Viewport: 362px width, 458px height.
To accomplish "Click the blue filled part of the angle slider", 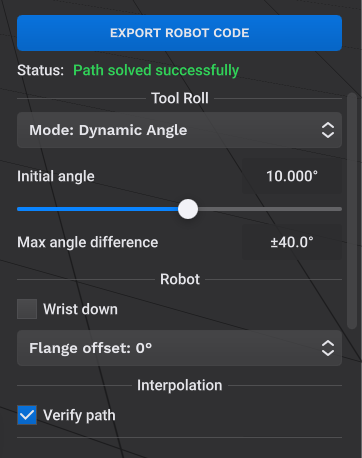I will click(x=97, y=209).
